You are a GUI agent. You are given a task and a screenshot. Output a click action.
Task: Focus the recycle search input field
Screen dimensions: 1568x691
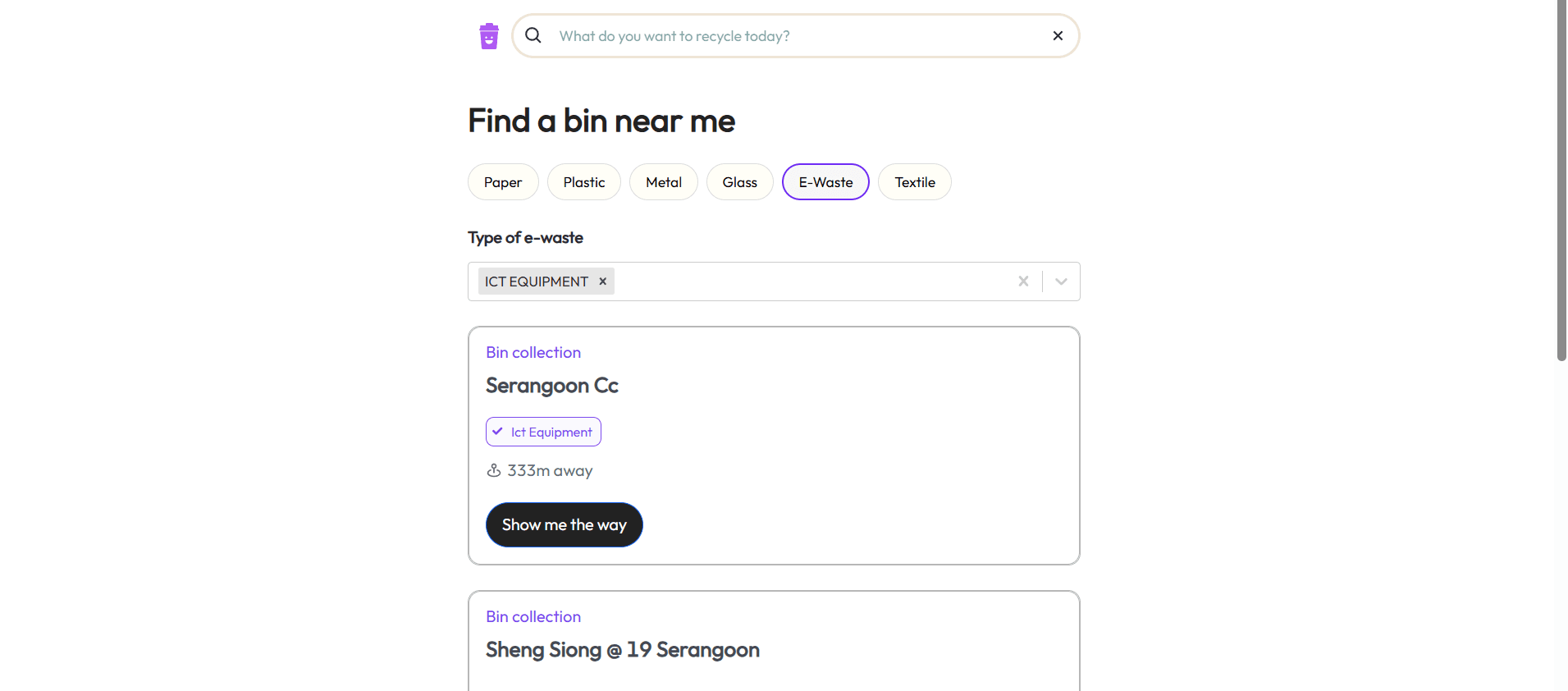pos(796,36)
